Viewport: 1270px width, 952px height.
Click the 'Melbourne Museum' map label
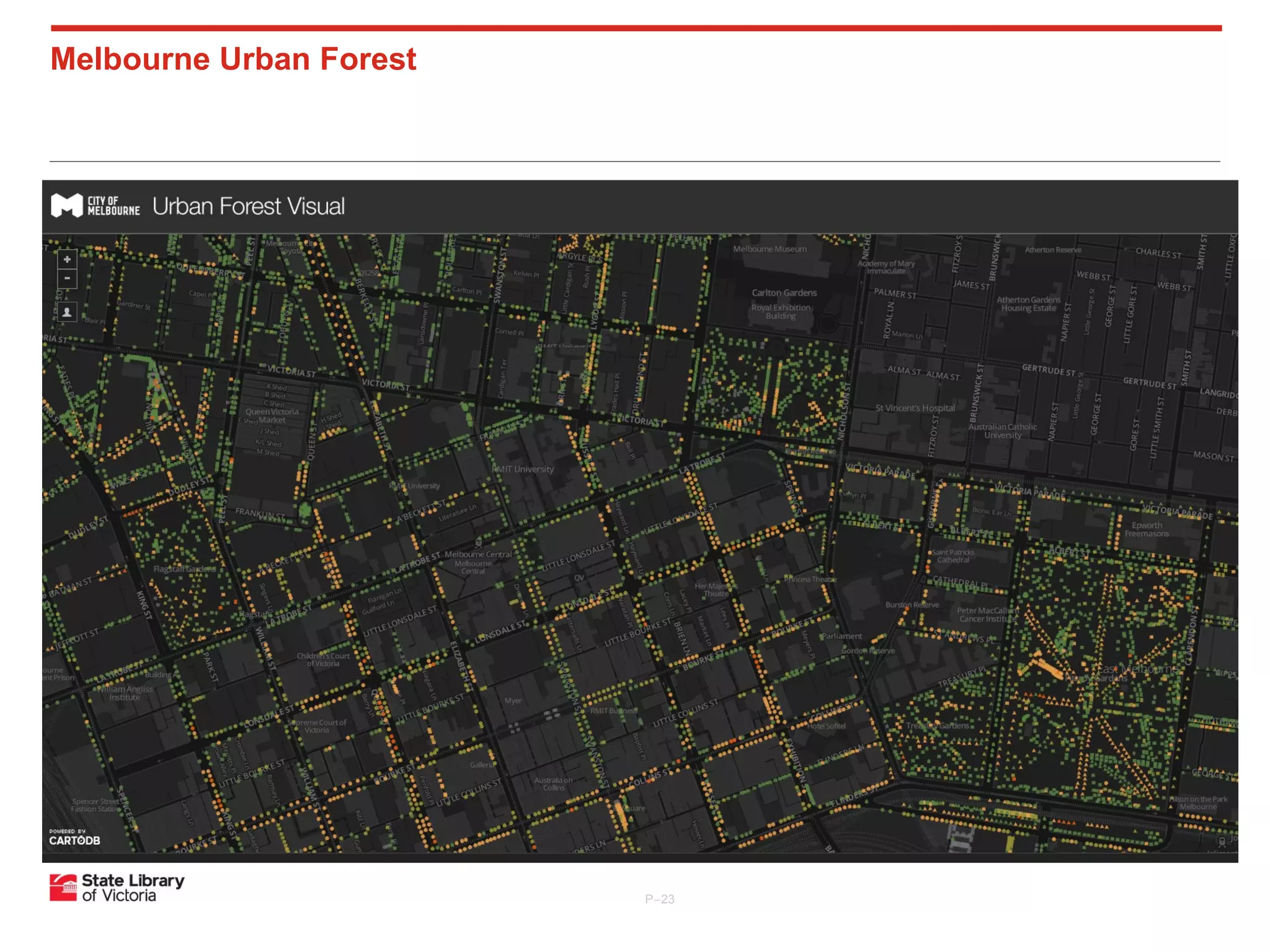[770, 249]
